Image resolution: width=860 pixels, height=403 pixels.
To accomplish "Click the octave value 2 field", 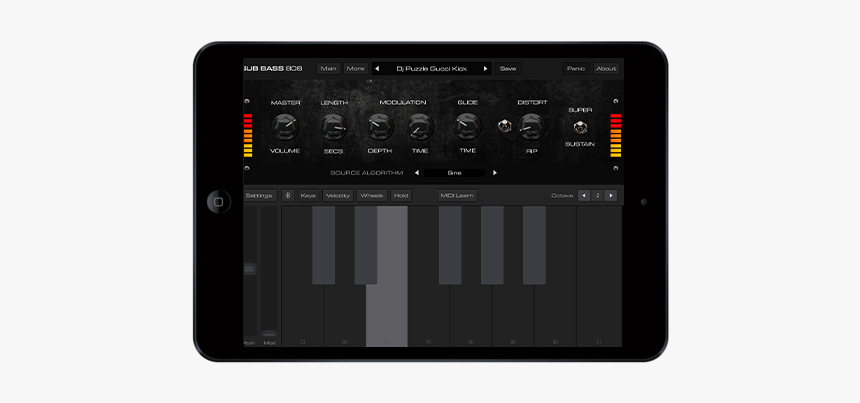I will [x=597, y=195].
